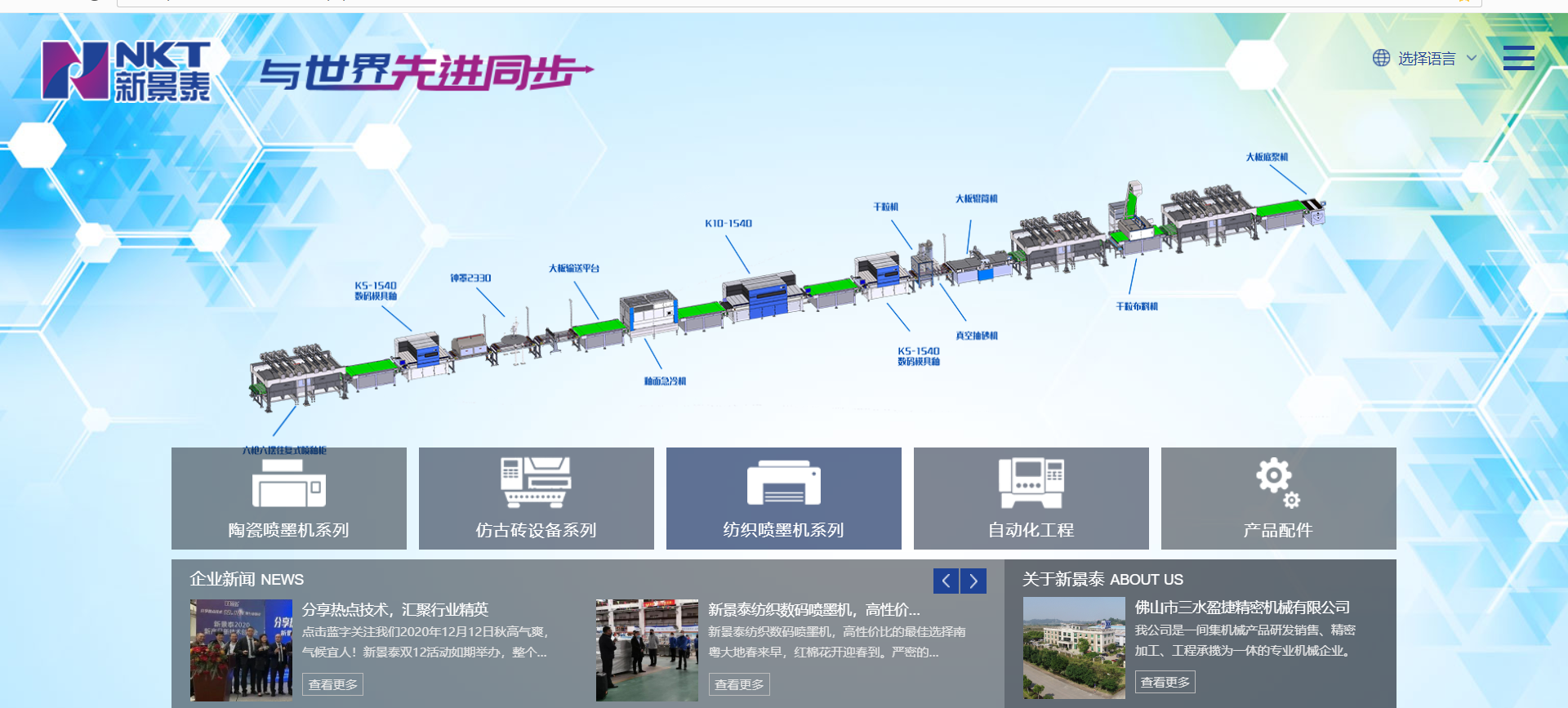Click the 产品配件 gears icon
The image size is (1568, 708).
tap(1278, 482)
